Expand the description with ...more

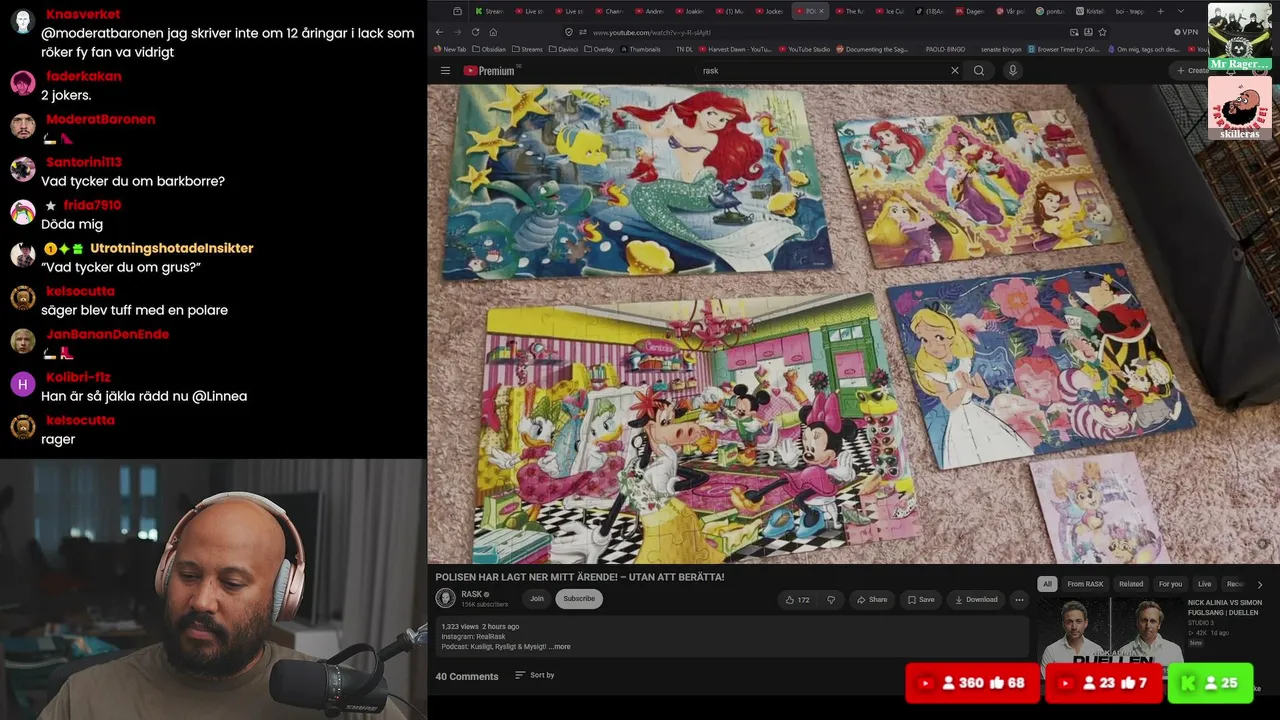click(x=559, y=647)
